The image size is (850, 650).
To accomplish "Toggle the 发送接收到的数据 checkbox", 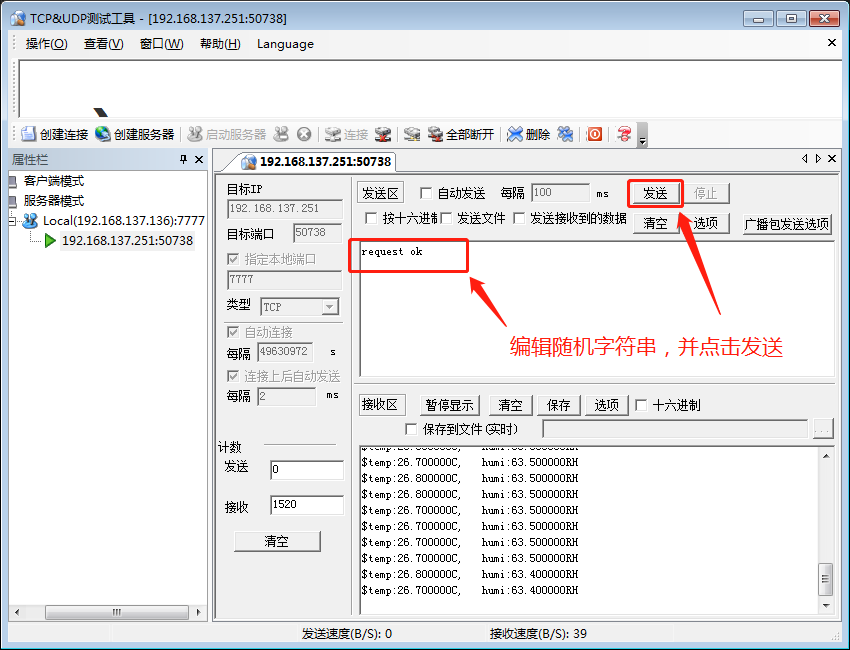I will coord(519,218).
